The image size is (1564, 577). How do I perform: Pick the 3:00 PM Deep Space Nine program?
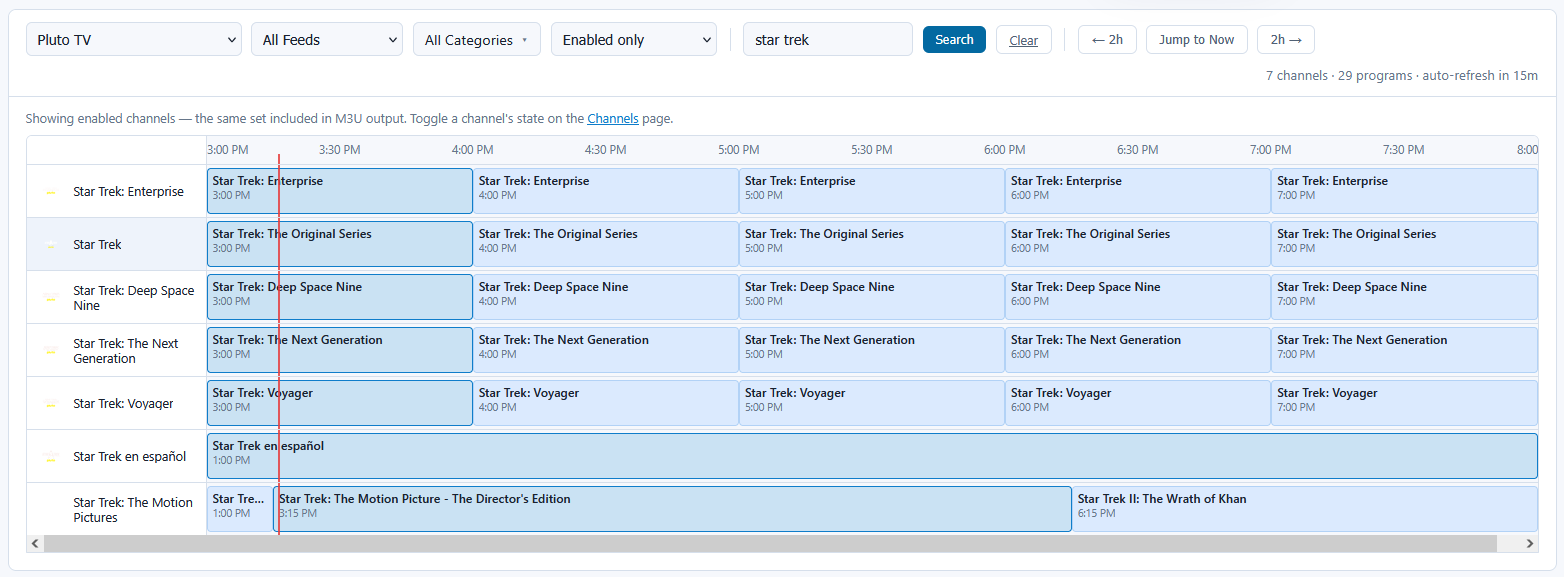coord(340,297)
